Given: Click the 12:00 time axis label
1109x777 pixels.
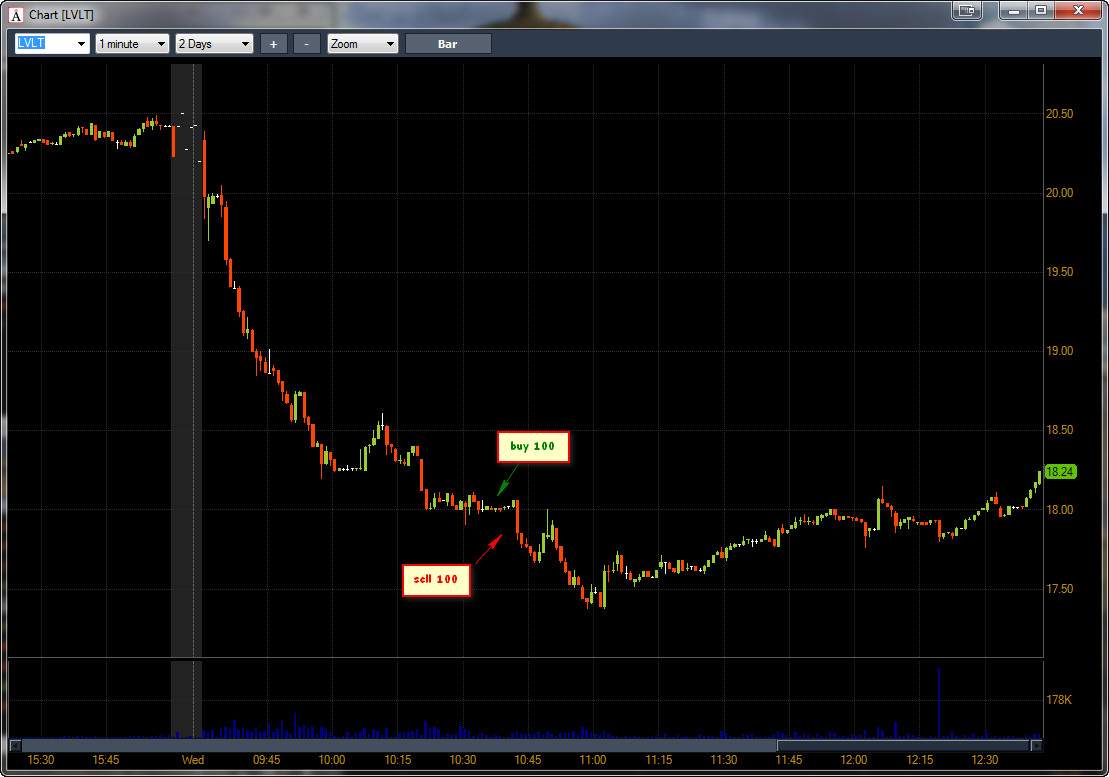Looking at the screenshot, I should coord(854,760).
